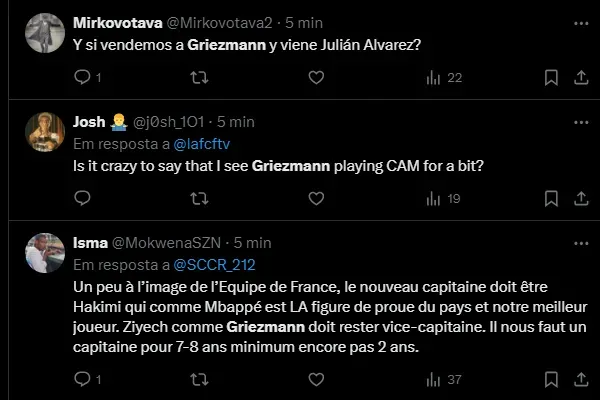Viewport: 600px width, 400px height.
Task: Open more options on Isma's tweet
Action: pos(580,243)
